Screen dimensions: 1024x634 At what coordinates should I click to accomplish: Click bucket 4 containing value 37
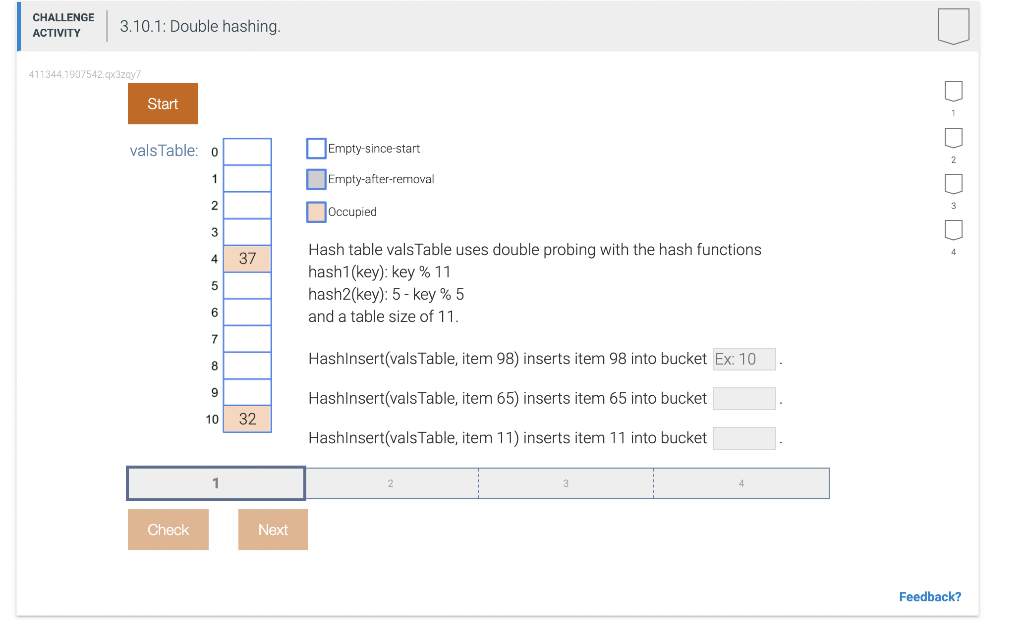click(x=247, y=258)
